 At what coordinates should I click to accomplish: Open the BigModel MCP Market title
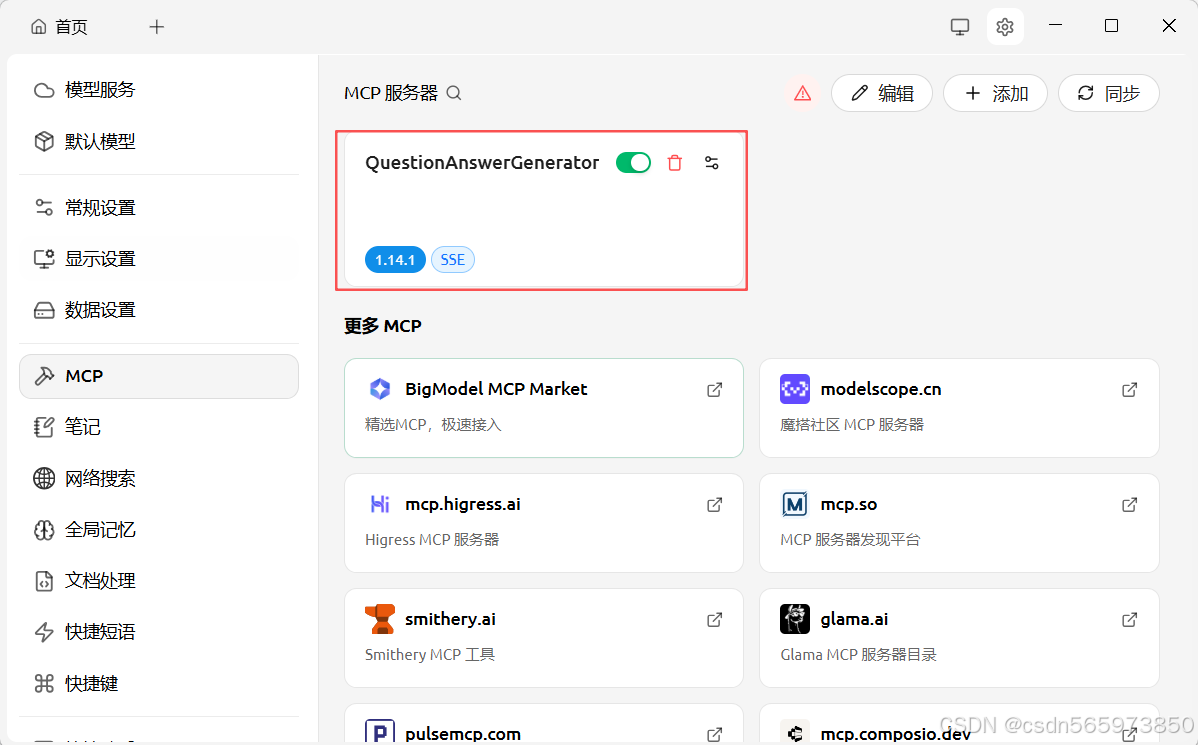click(496, 389)
